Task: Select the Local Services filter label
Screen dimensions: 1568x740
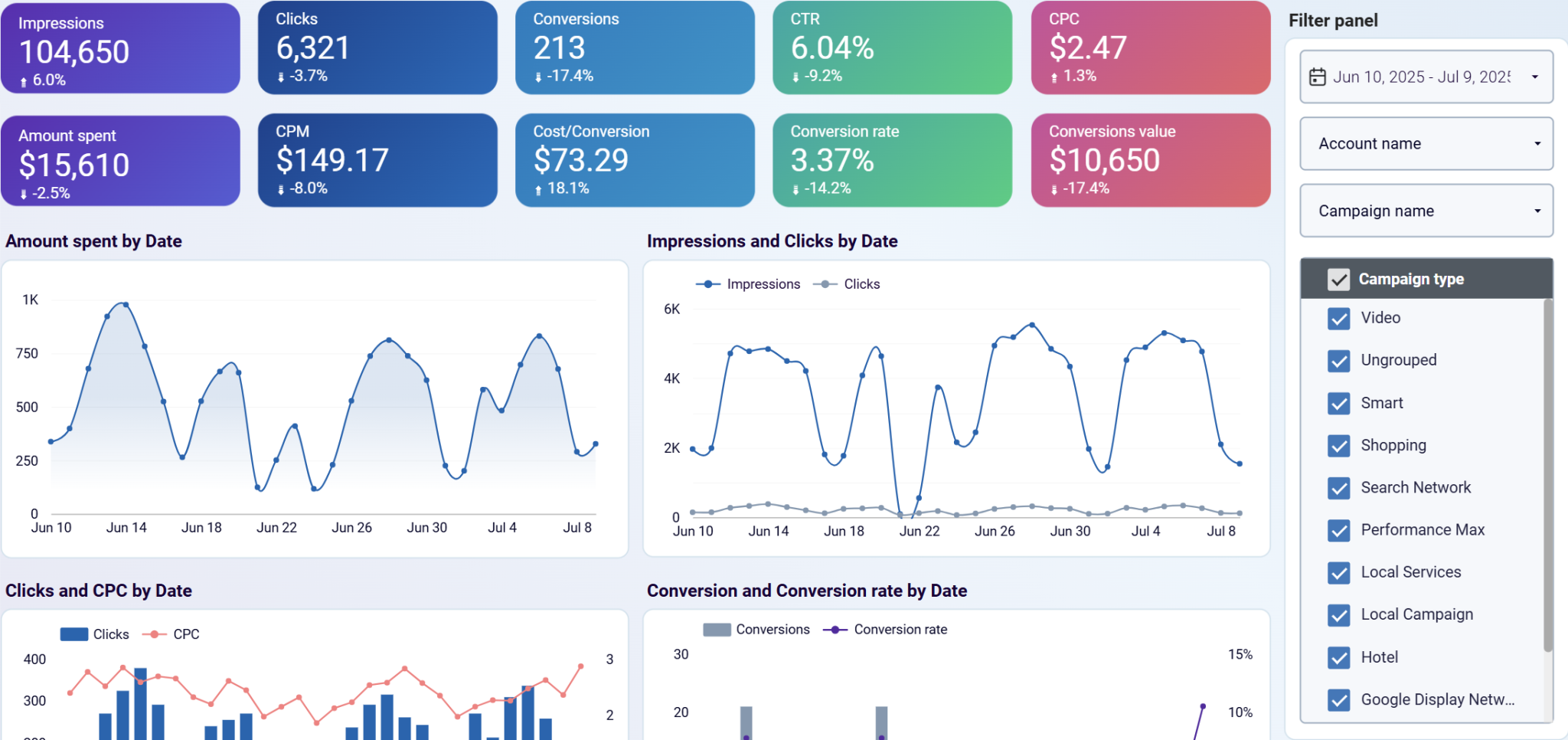Action: click(1411, 572)
